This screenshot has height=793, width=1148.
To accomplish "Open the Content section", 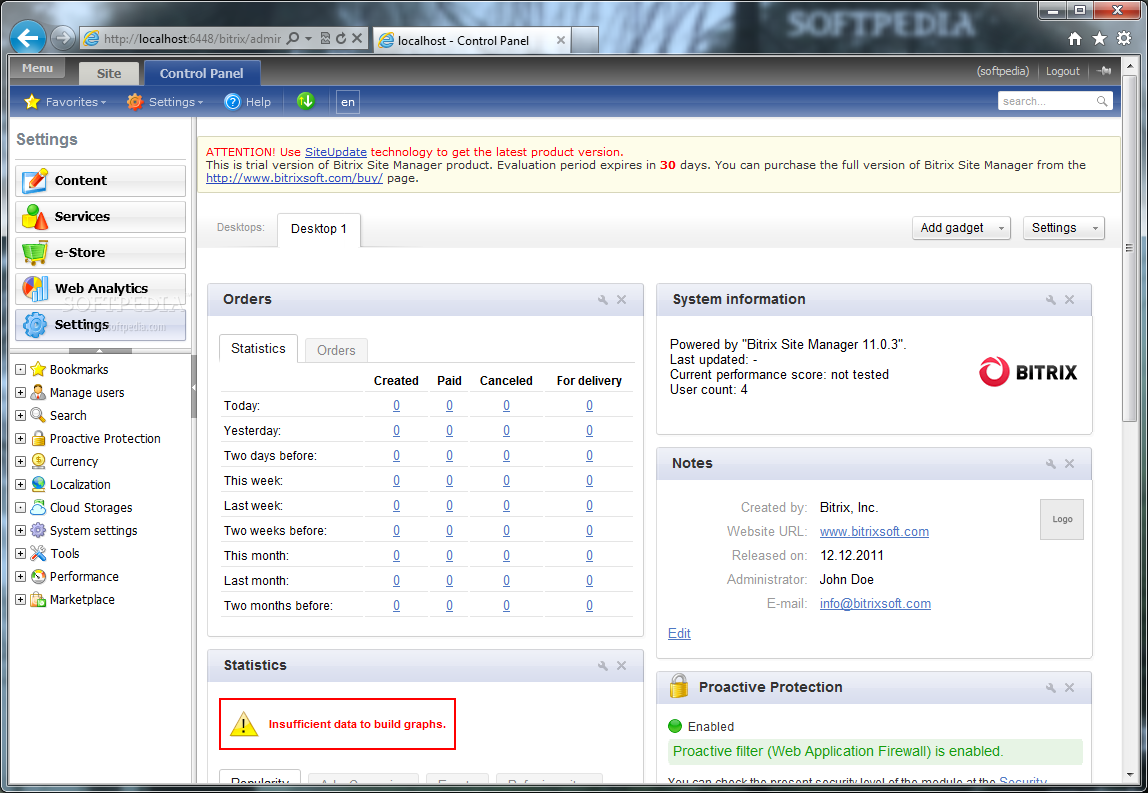I will click(x=100, y=180).
